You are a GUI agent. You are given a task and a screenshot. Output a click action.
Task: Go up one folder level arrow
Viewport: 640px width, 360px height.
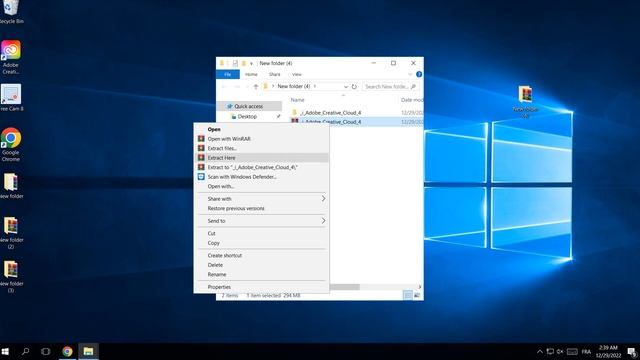click(x=256, y=87)
